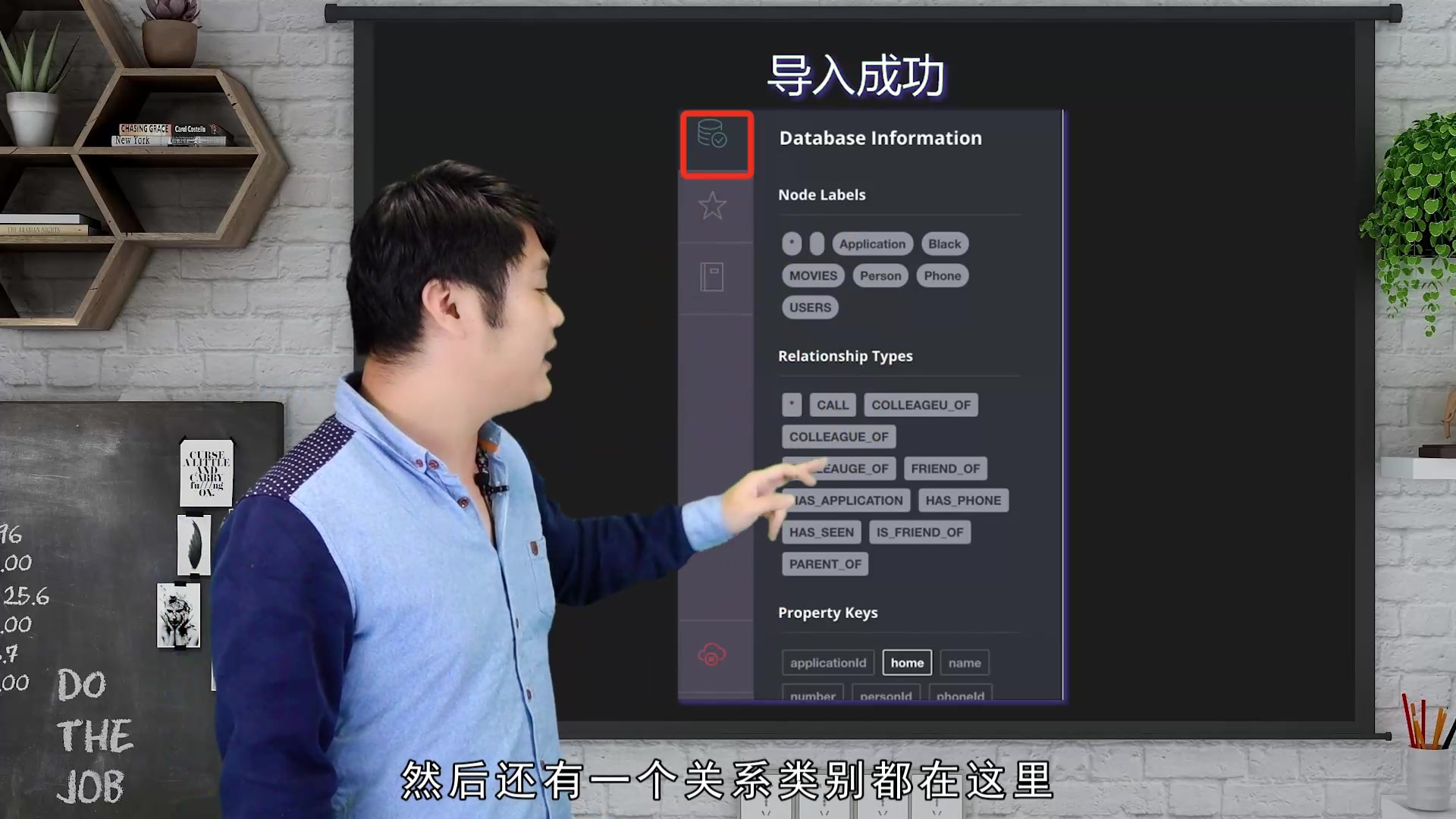
Task: Select the Application node label
Action: click(872, 243)
